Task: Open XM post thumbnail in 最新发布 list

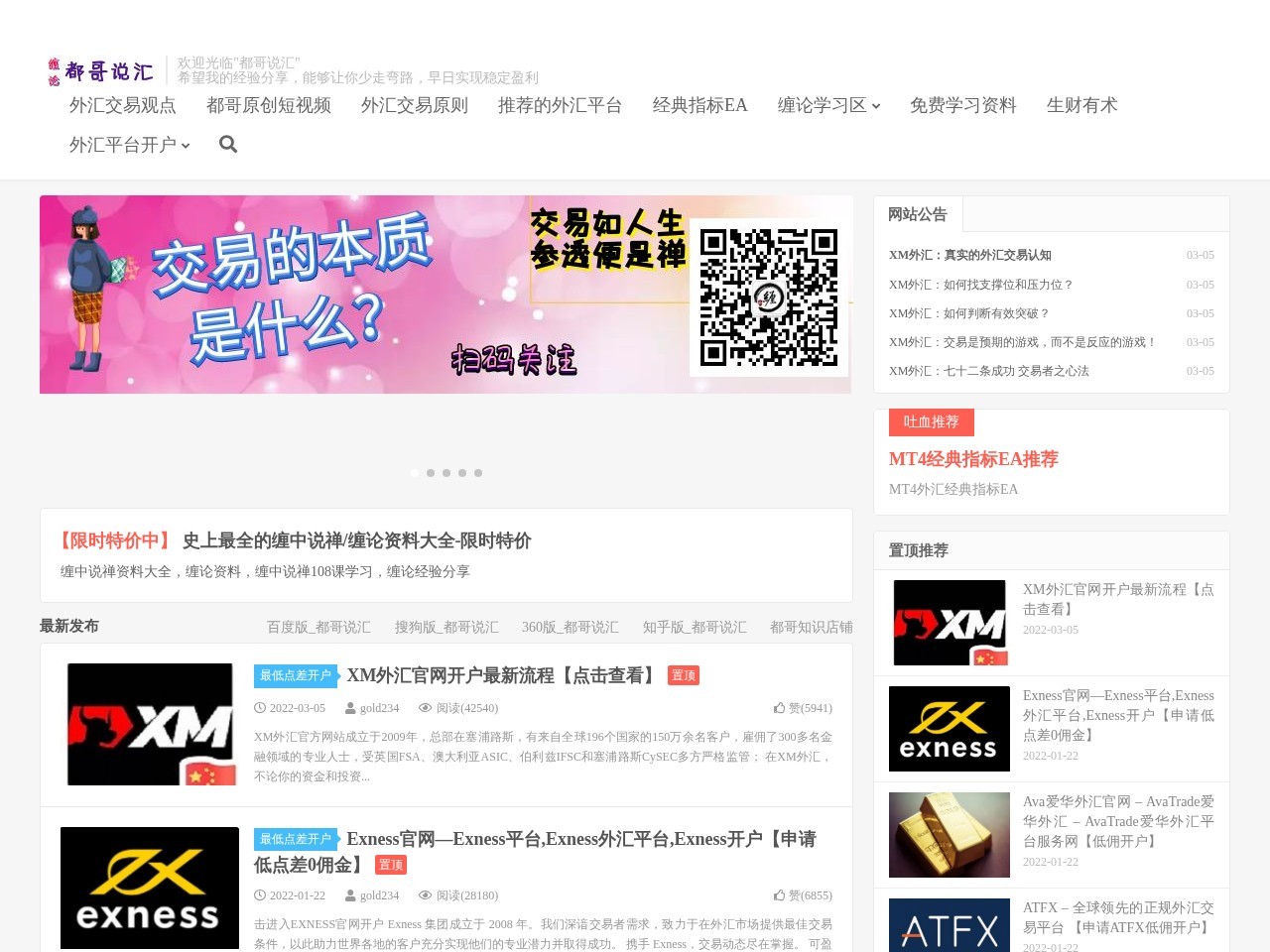Action: (x=150, y=724)
